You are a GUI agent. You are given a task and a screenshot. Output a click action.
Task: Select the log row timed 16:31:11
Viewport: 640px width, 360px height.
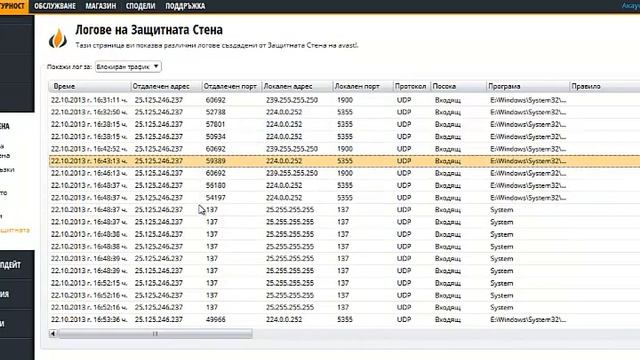pos(344,100)
